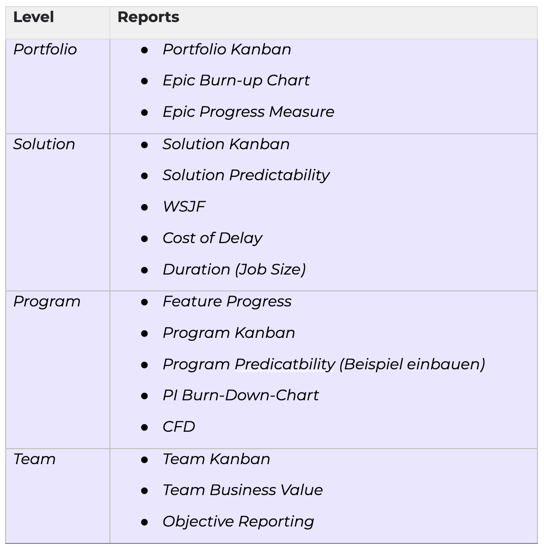Image resolution: width=544 pixels, height=550 pixels.
Task: Click the Solution Kanban entry
Action: (226, 144)
